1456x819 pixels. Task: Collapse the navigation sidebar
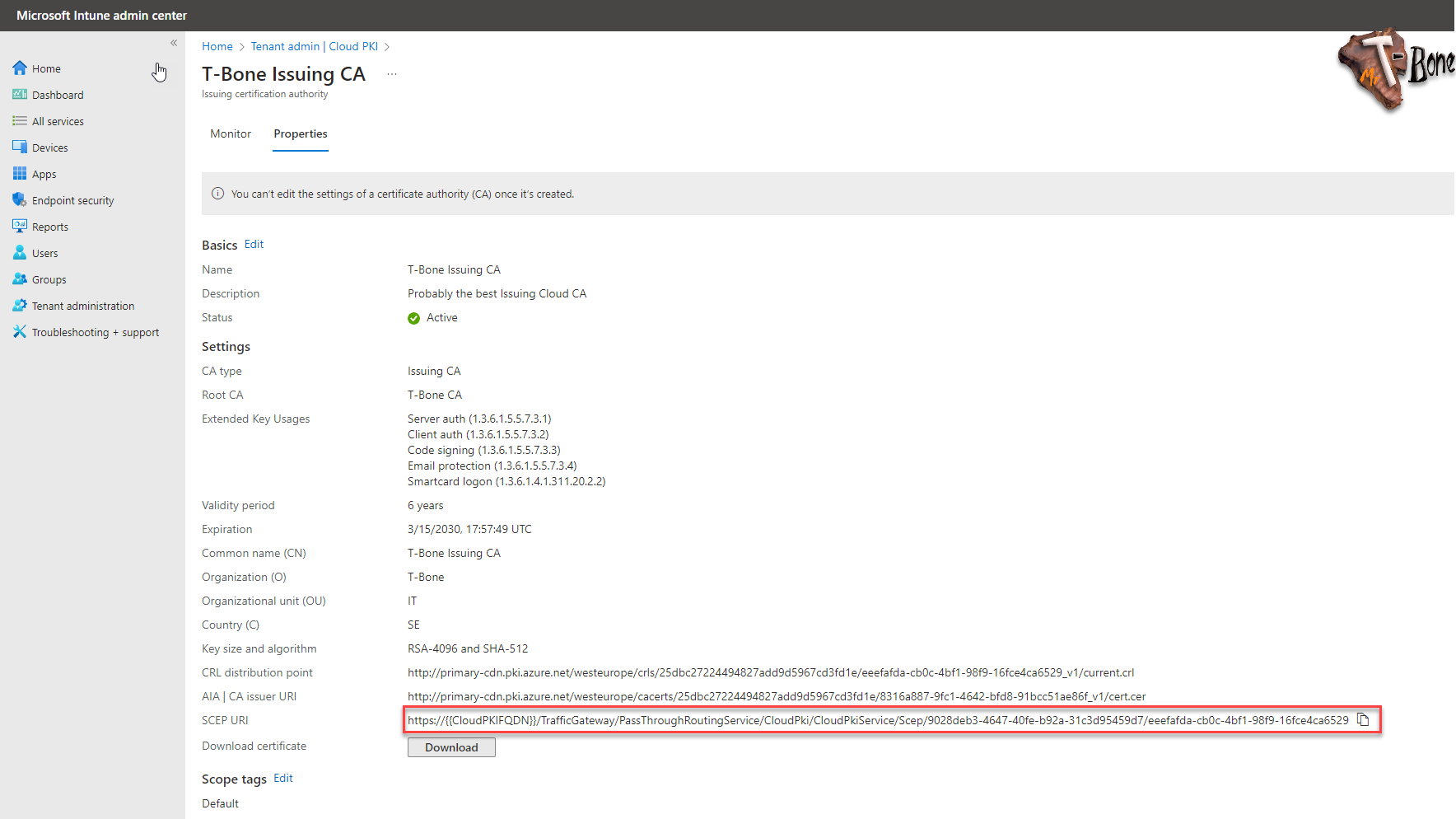coord(174,43)
